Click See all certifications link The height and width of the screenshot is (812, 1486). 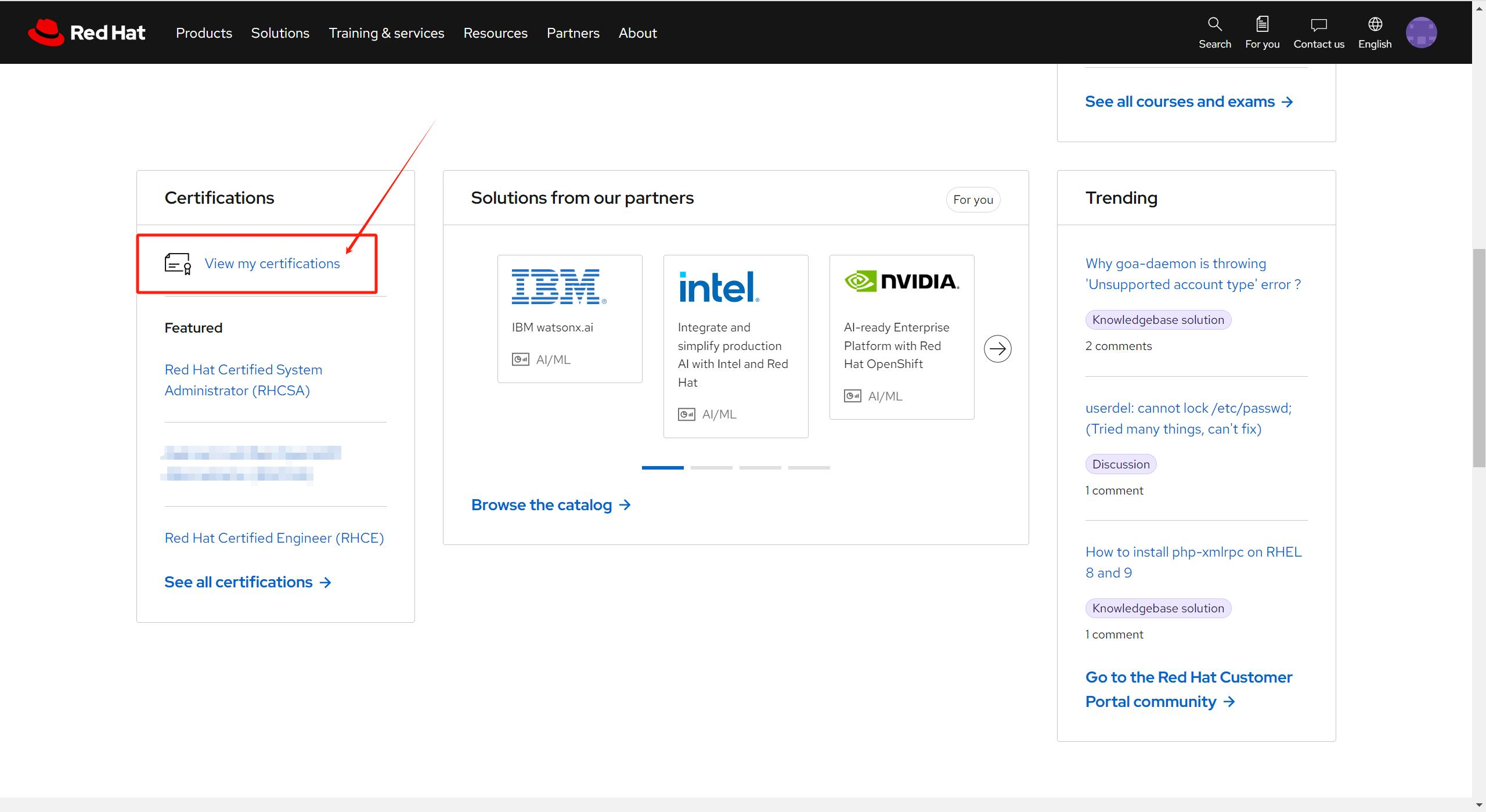tap(248, 582)
